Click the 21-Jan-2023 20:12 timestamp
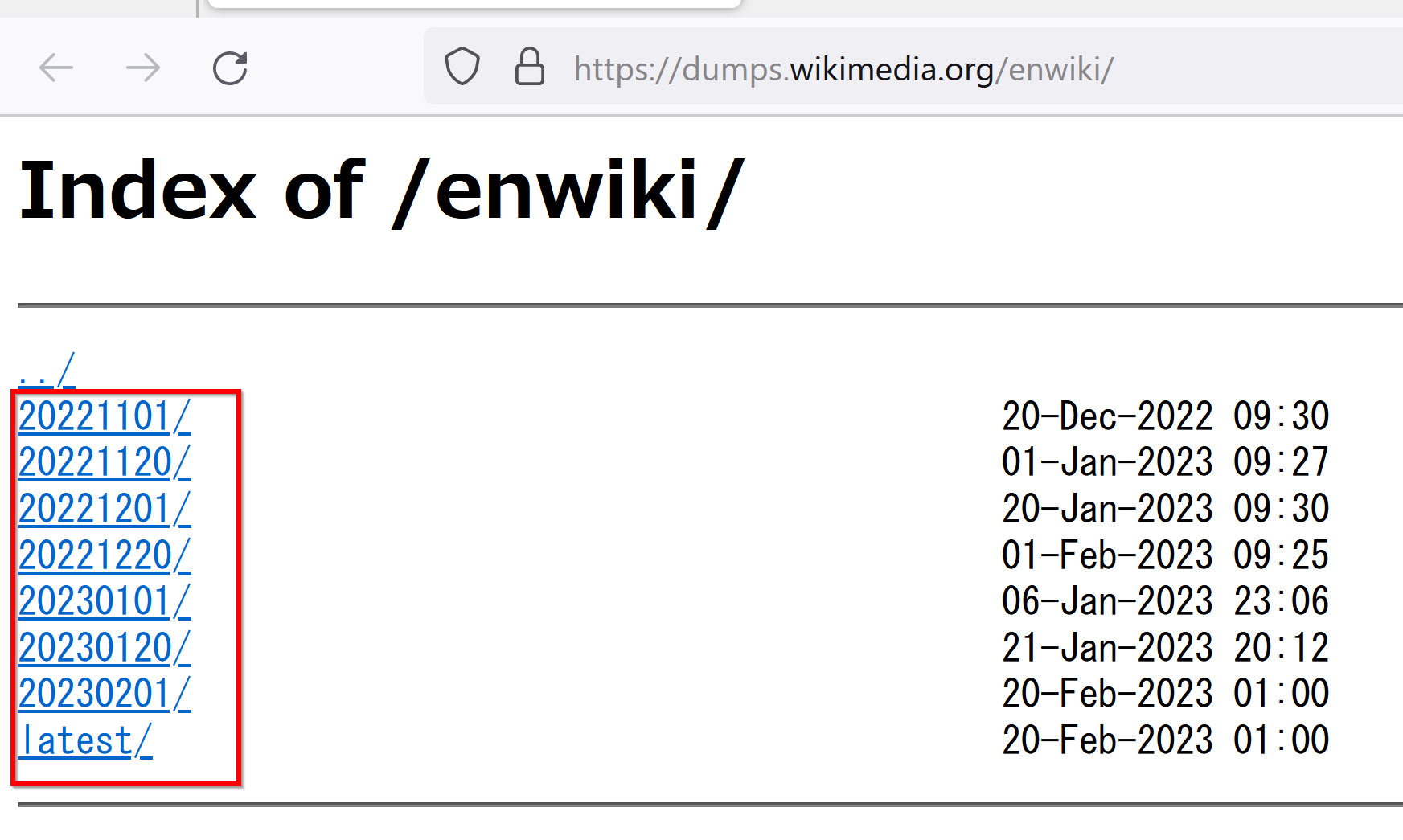Screen dimensions: 1403x840 (x=1166, y=648)
